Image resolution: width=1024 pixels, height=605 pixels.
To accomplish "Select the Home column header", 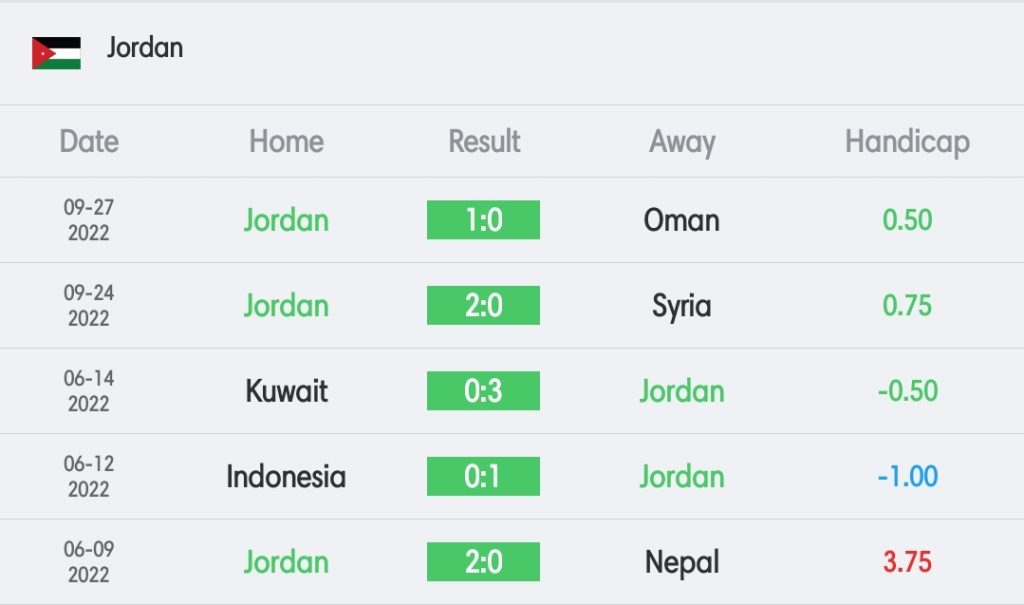I will [x=286, y=141].
